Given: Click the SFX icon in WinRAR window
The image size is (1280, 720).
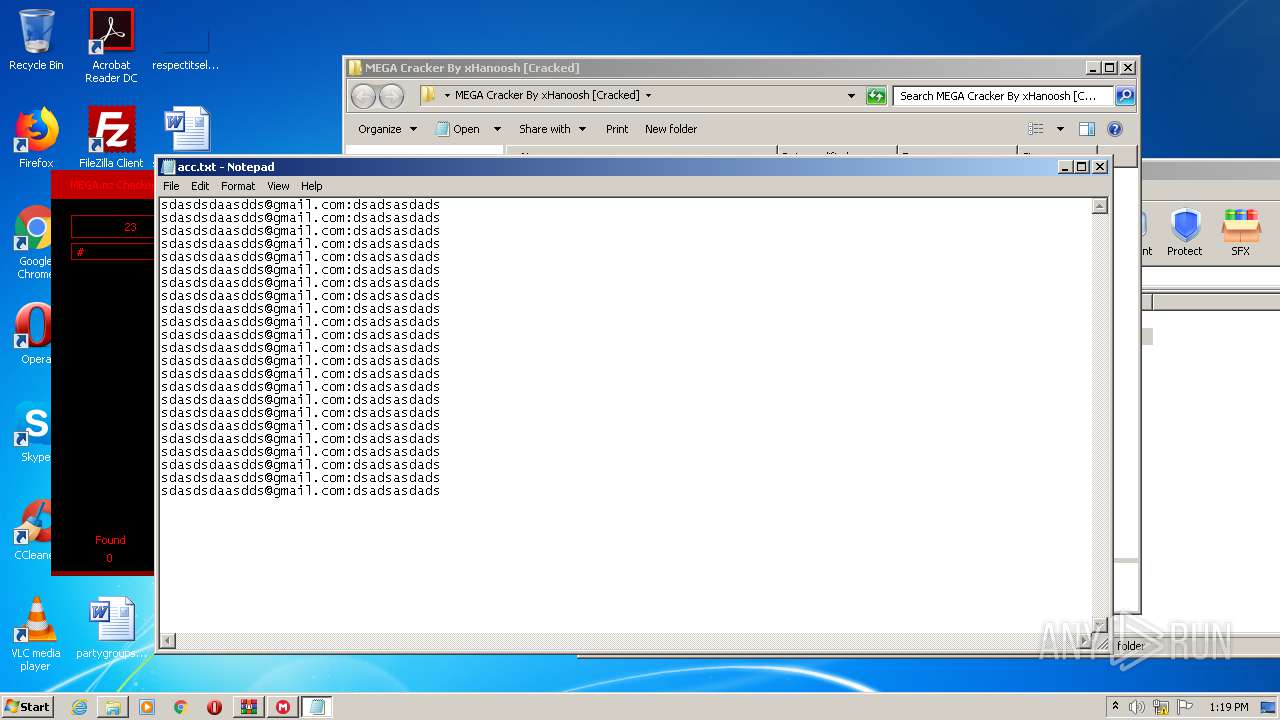Looking at the screenshot, I should [x=1240, y=233].
